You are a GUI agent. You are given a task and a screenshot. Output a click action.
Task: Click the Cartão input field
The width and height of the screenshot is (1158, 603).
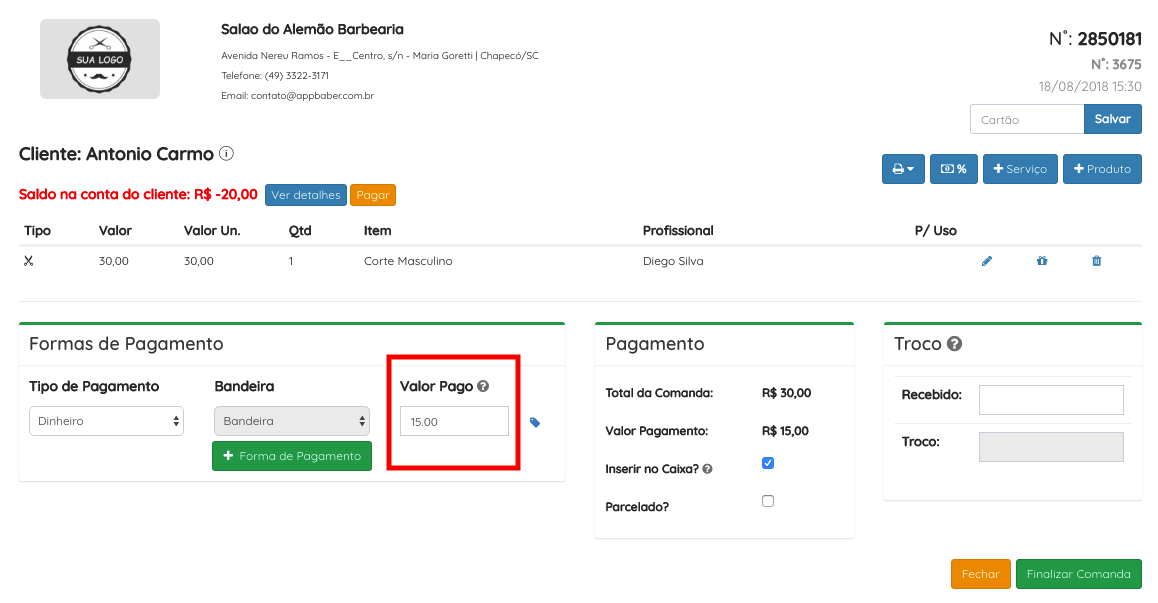(x=1027, y=119)
